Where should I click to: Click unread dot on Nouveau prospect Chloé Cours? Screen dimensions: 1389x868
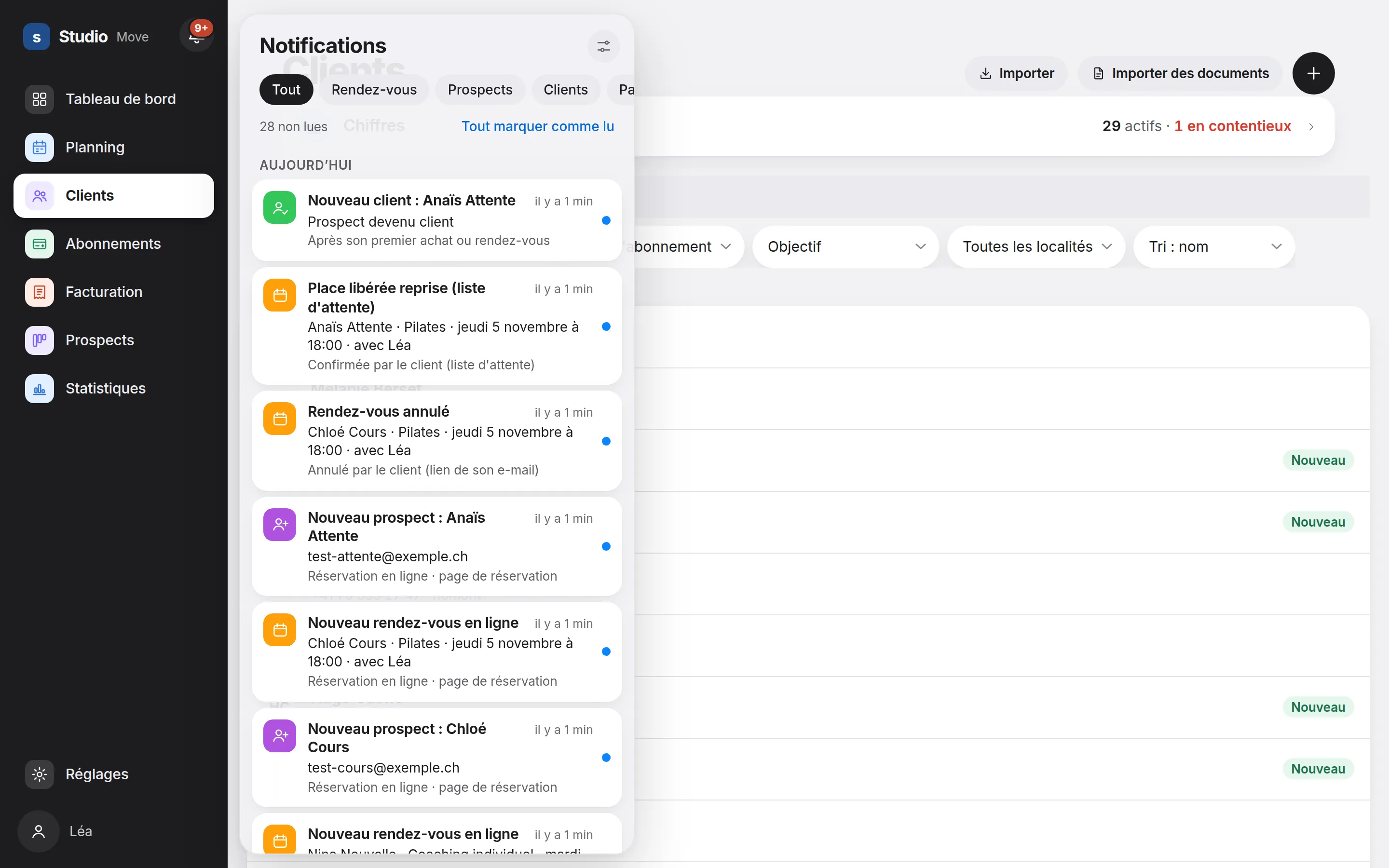606,757
